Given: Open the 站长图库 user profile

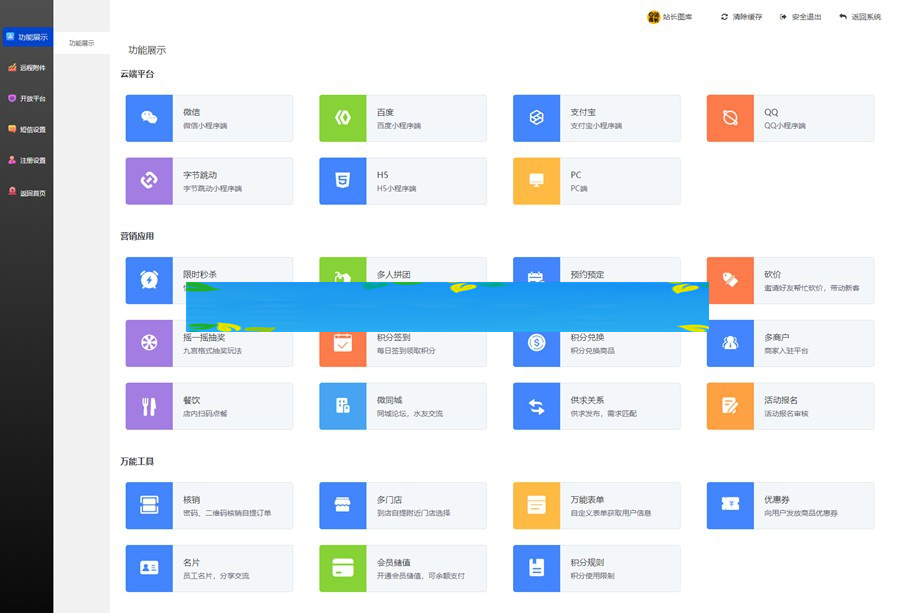Looking at the screenshot, I should 670,17.
